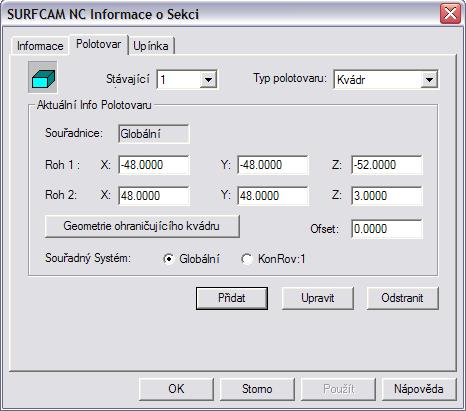Viewport: 466px width, 411px height.
Task: Switch to the Informace tab
Action: coord(40,46)
